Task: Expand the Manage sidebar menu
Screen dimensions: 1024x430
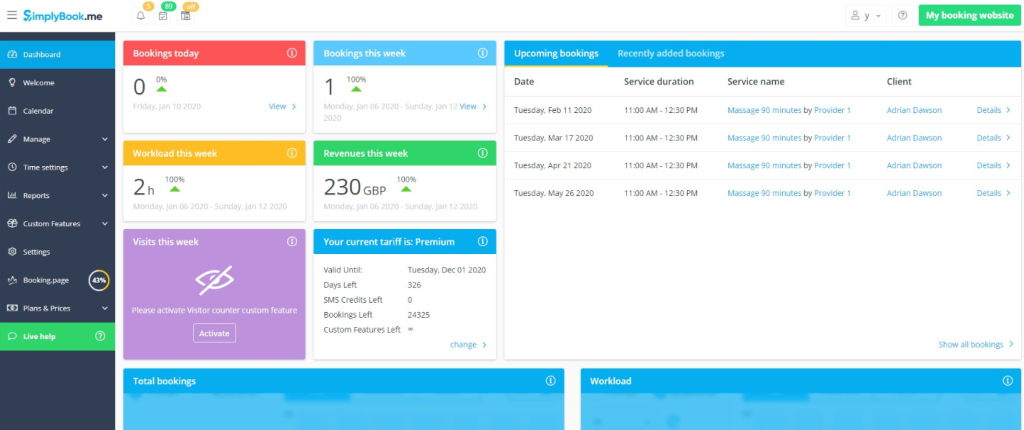Action: coord(57,139)
